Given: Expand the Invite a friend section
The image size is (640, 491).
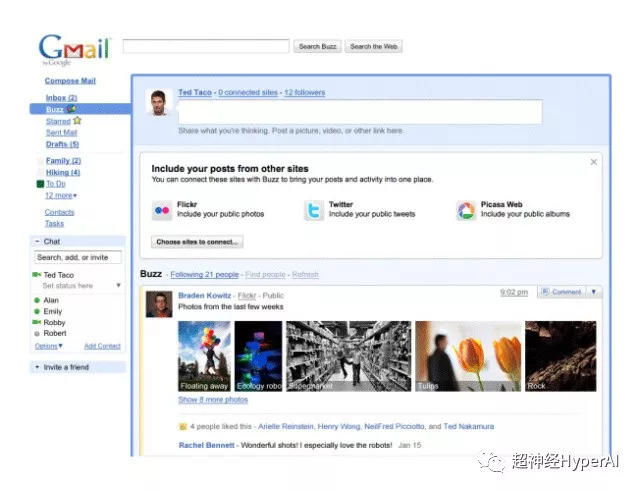Looking at the screenshot, I should (x=37, y=367).
